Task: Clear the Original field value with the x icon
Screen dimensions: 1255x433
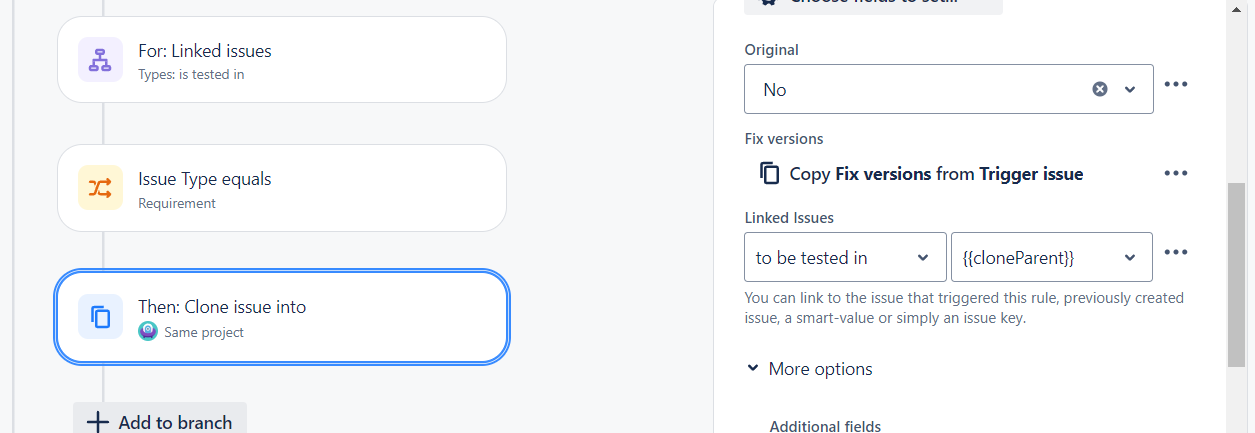Action: 1100,89
